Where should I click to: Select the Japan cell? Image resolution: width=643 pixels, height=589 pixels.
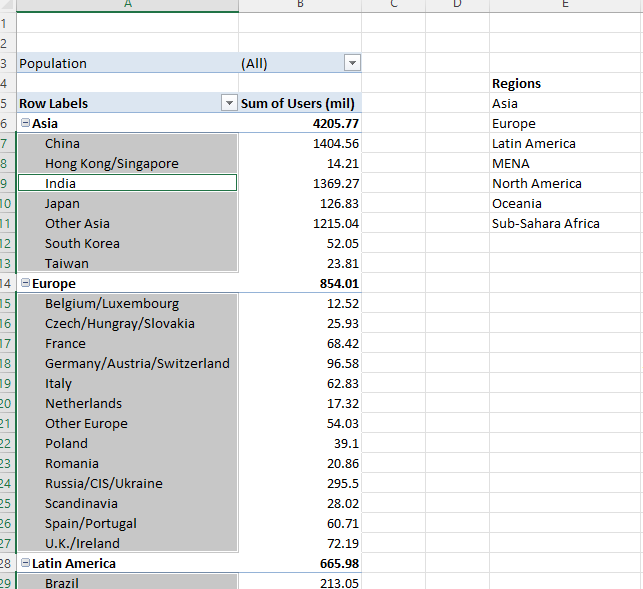point(128,203)
